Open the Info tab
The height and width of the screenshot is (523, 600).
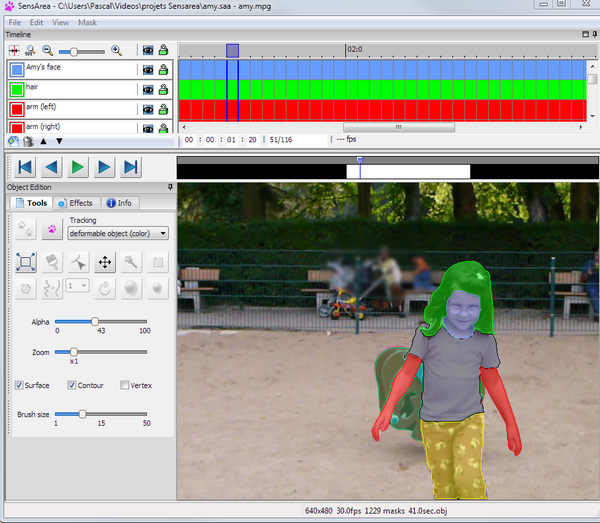118,203
